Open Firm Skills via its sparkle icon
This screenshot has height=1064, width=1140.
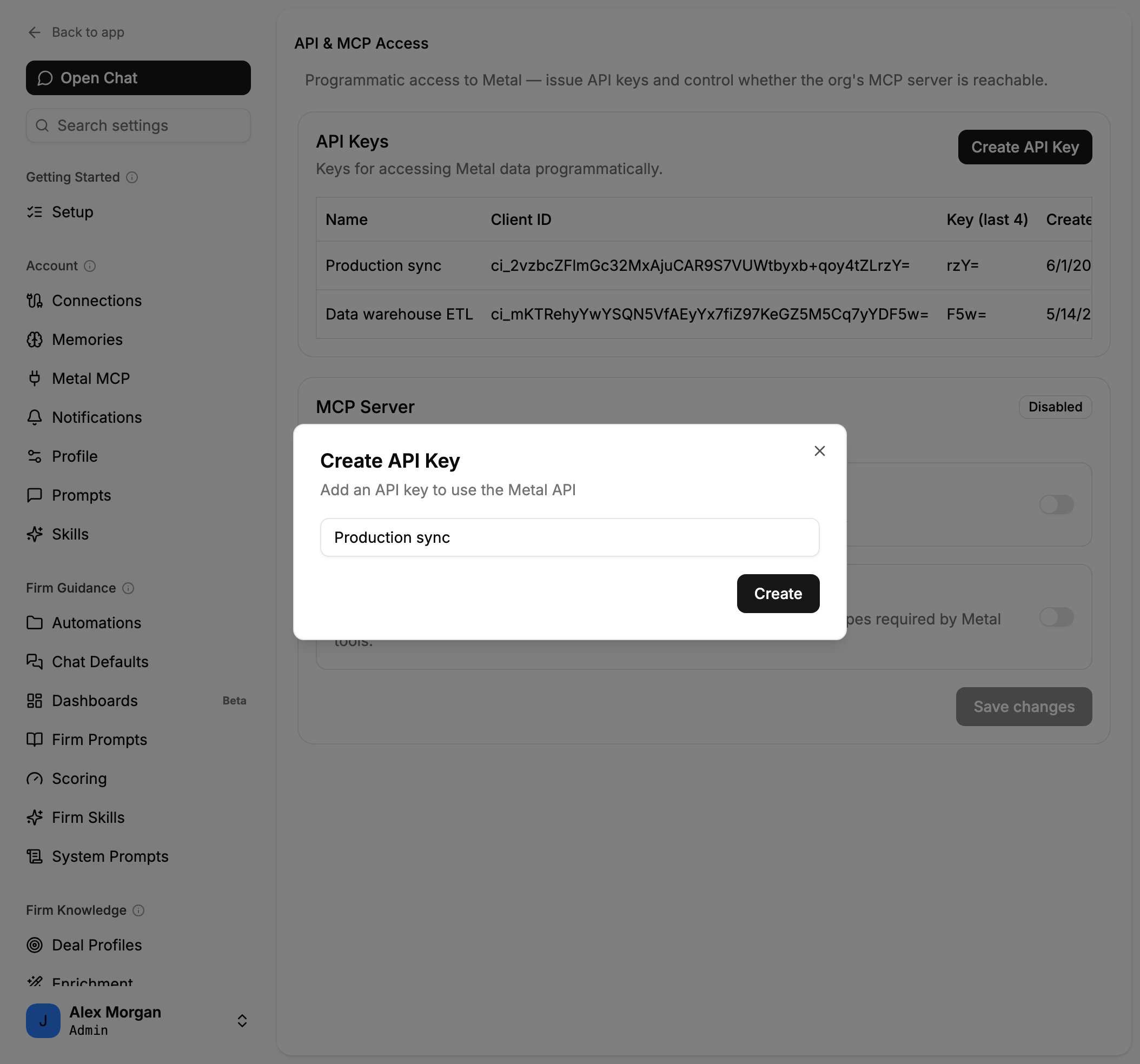(x=35, y=817)
